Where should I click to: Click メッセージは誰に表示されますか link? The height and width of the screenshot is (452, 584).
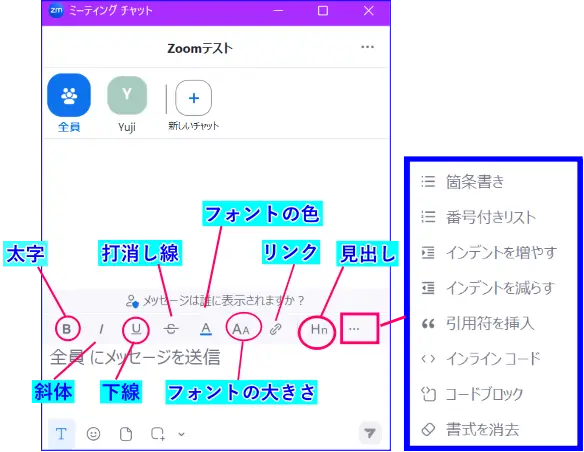coord(215,300)
